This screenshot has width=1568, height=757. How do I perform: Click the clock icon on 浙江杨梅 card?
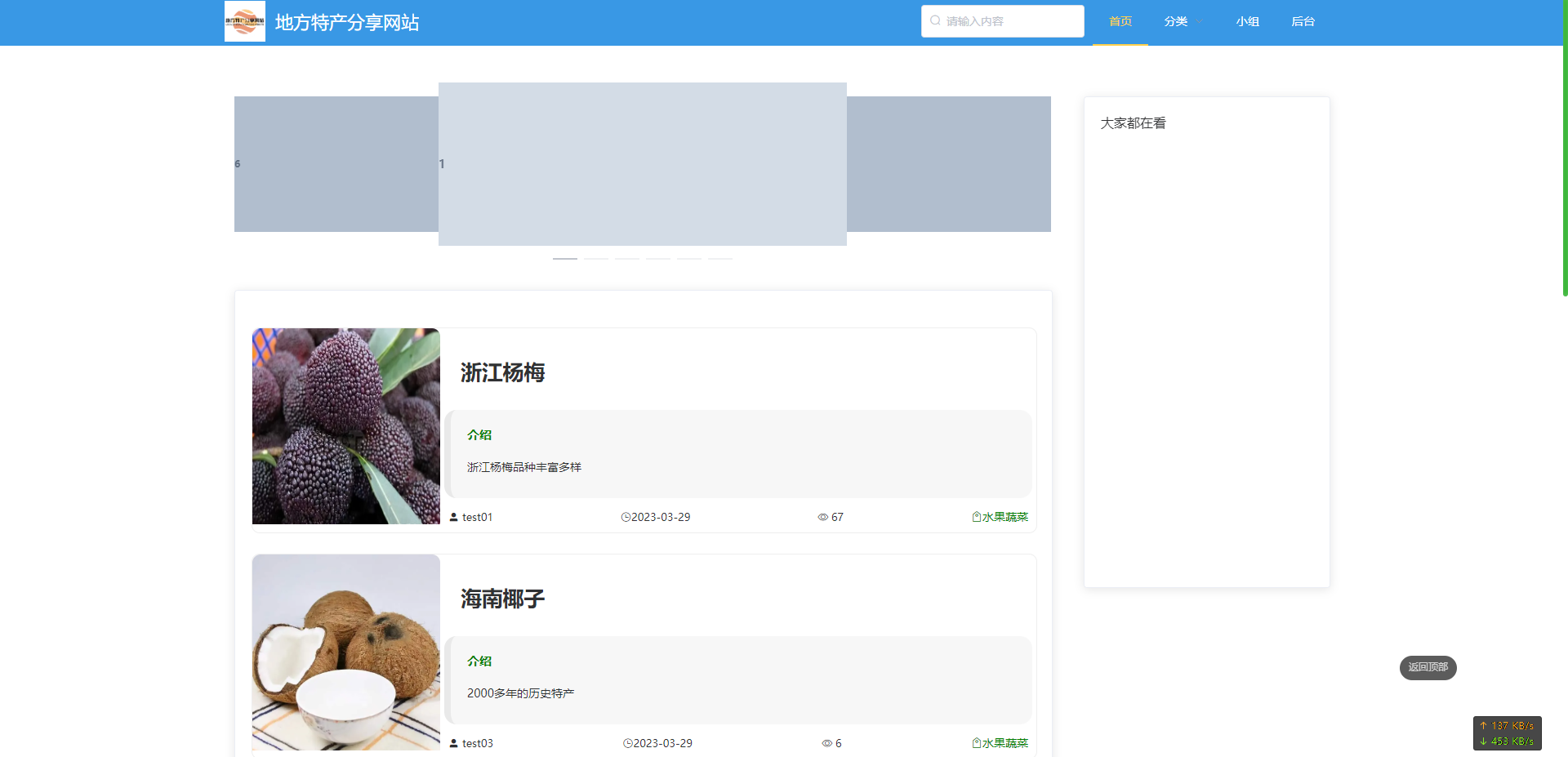pyautogui.click(x=626, y=517)
